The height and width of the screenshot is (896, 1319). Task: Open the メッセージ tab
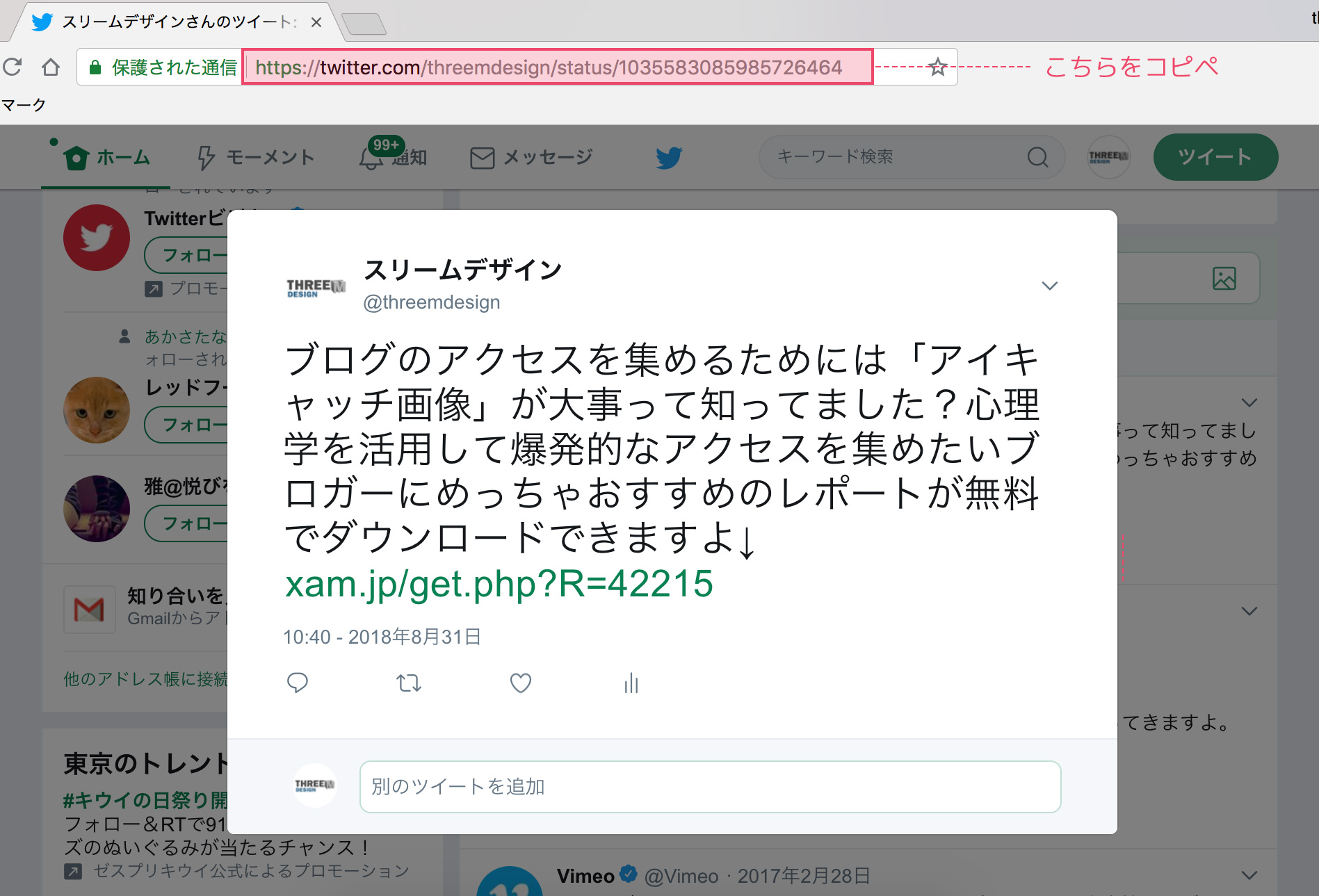coord(532,158)
